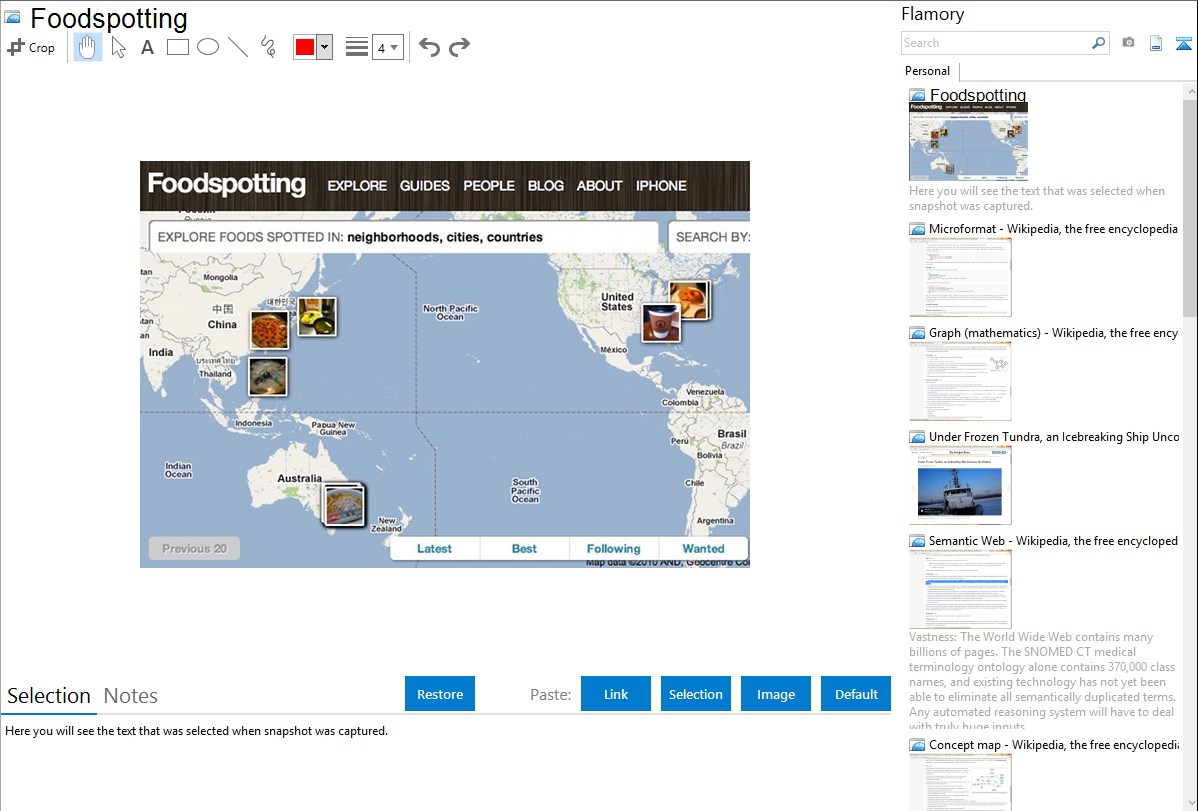The height and width of the screenshot is (811, 1198).
Task: Click the pizza photo near China
Action: coord(270,330)
